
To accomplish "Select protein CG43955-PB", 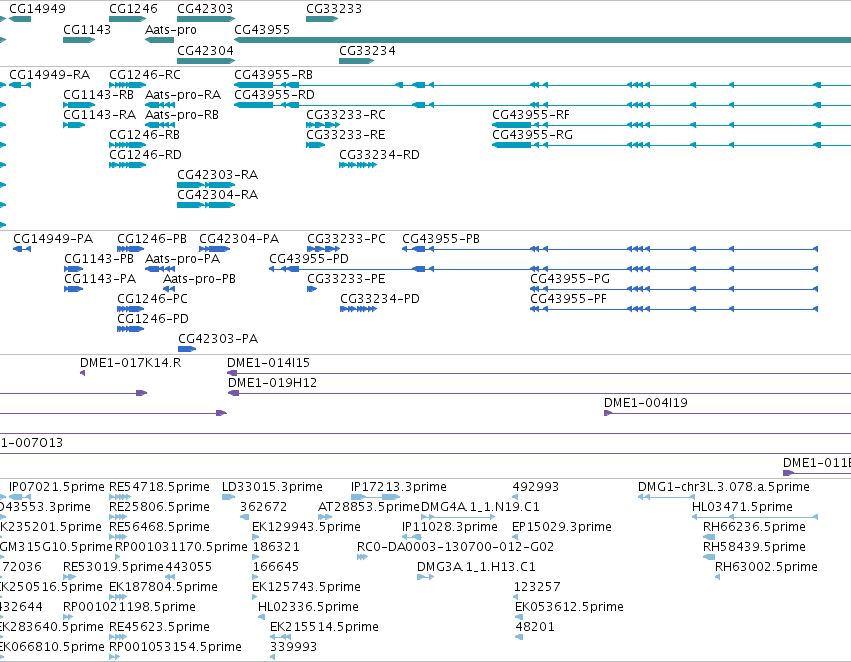I will [441, 239].
